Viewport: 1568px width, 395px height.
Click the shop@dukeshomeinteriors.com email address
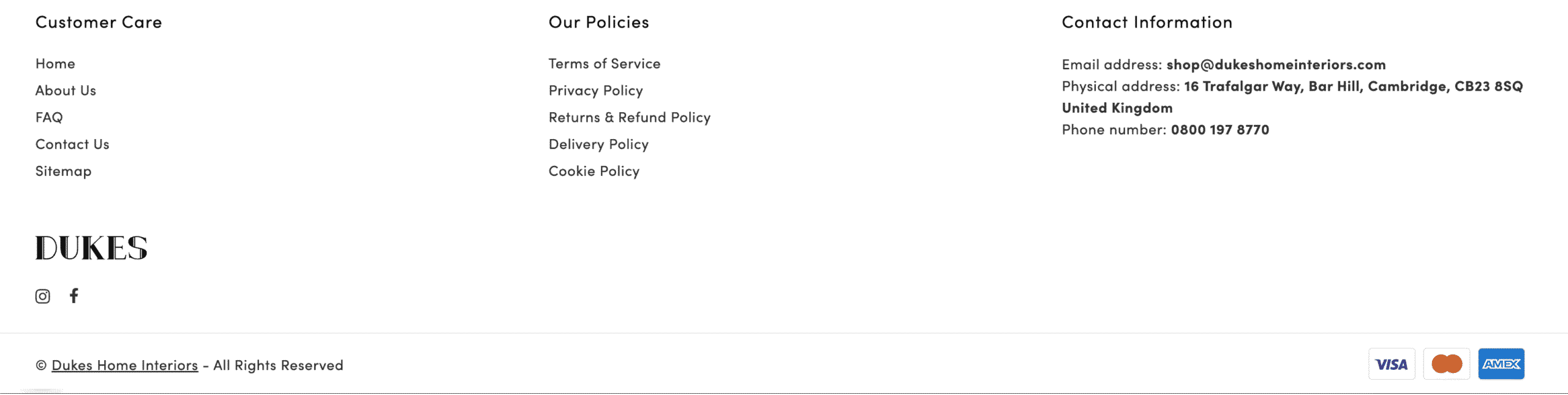click(x=1276, y=64)
